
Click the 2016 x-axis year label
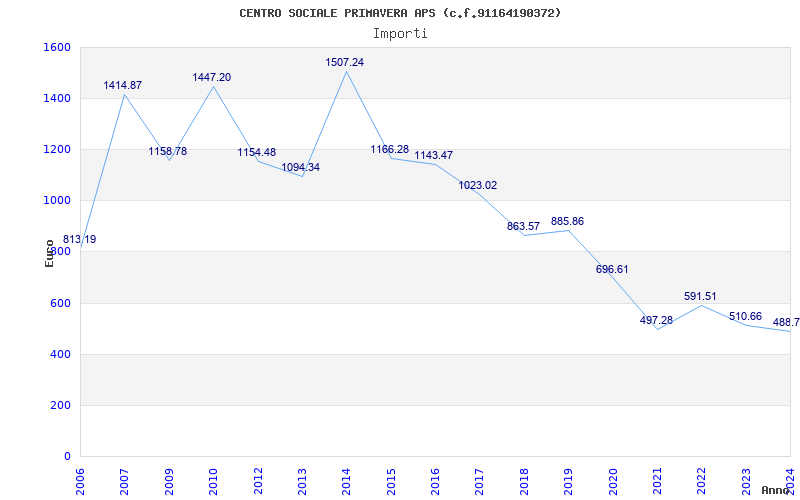[x=435, y=481]
